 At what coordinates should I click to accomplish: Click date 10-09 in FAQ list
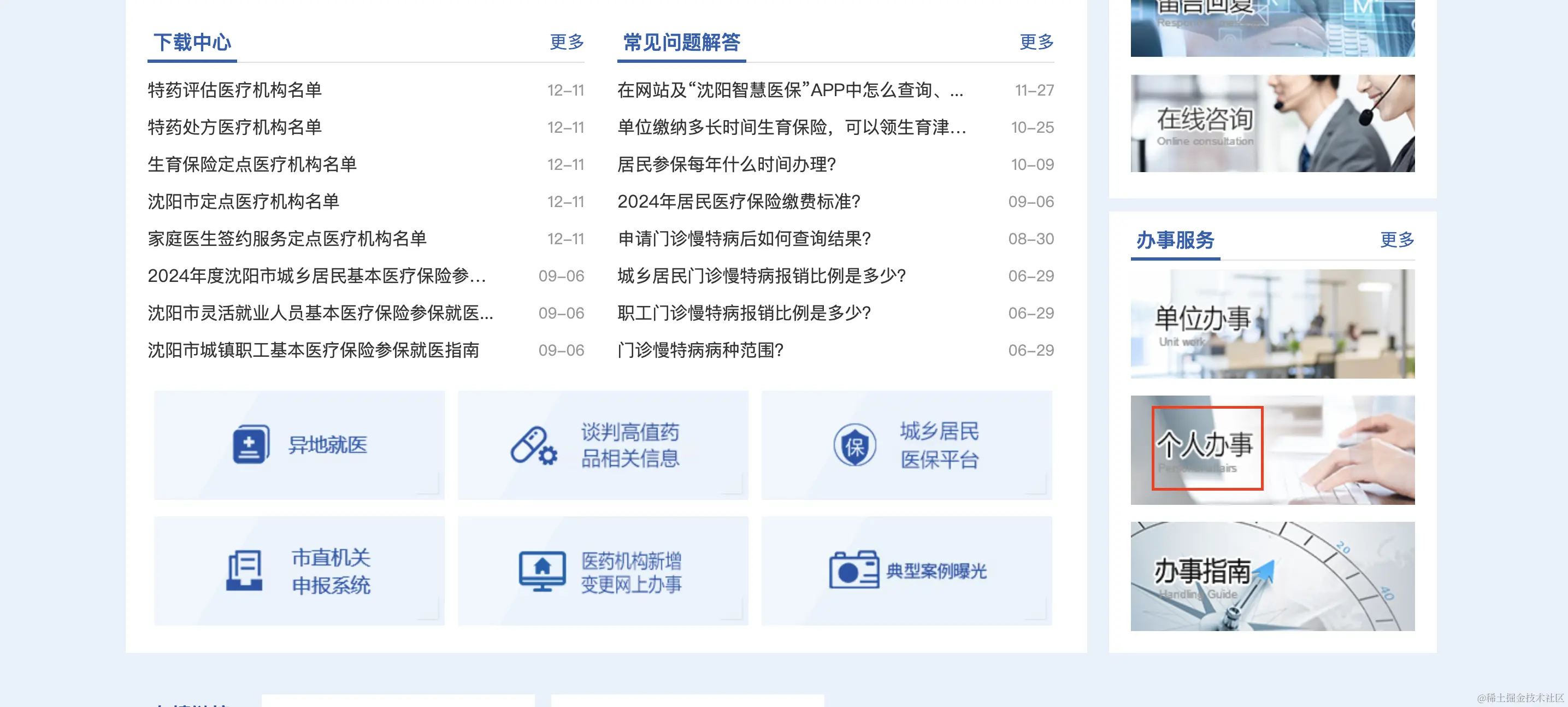click(1033, 165)
